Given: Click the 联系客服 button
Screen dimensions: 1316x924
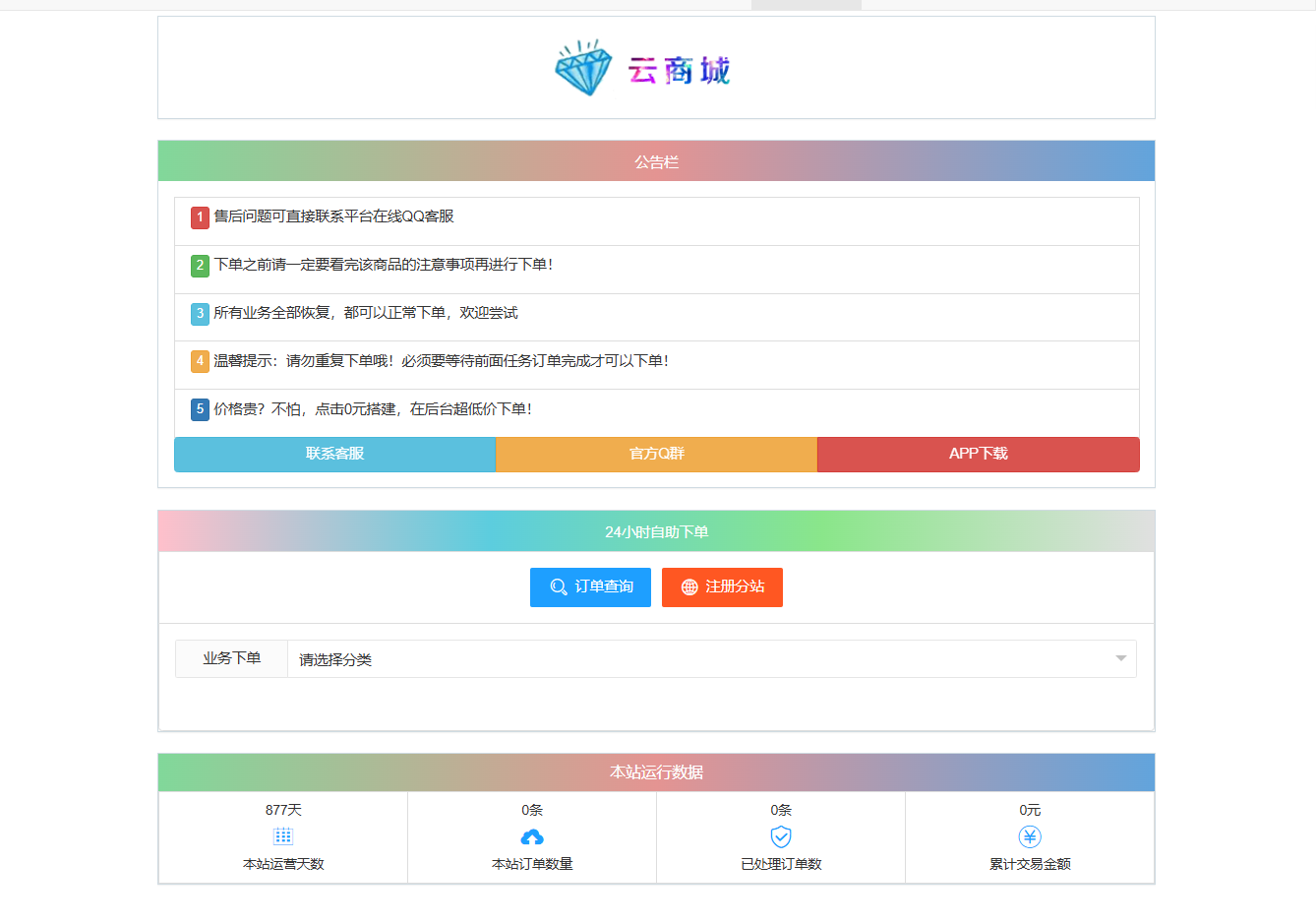Looking at the screenshot, I should point(334,454).
